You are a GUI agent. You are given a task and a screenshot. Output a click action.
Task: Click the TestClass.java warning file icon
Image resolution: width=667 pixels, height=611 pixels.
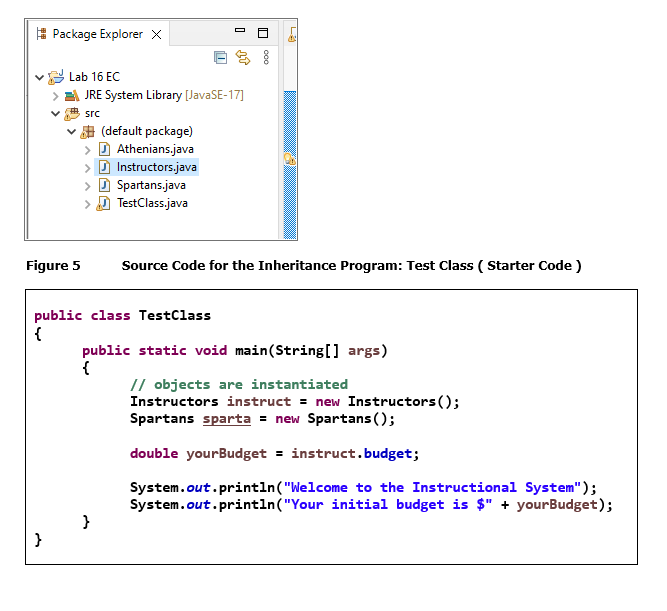click(x=103, y=203)
